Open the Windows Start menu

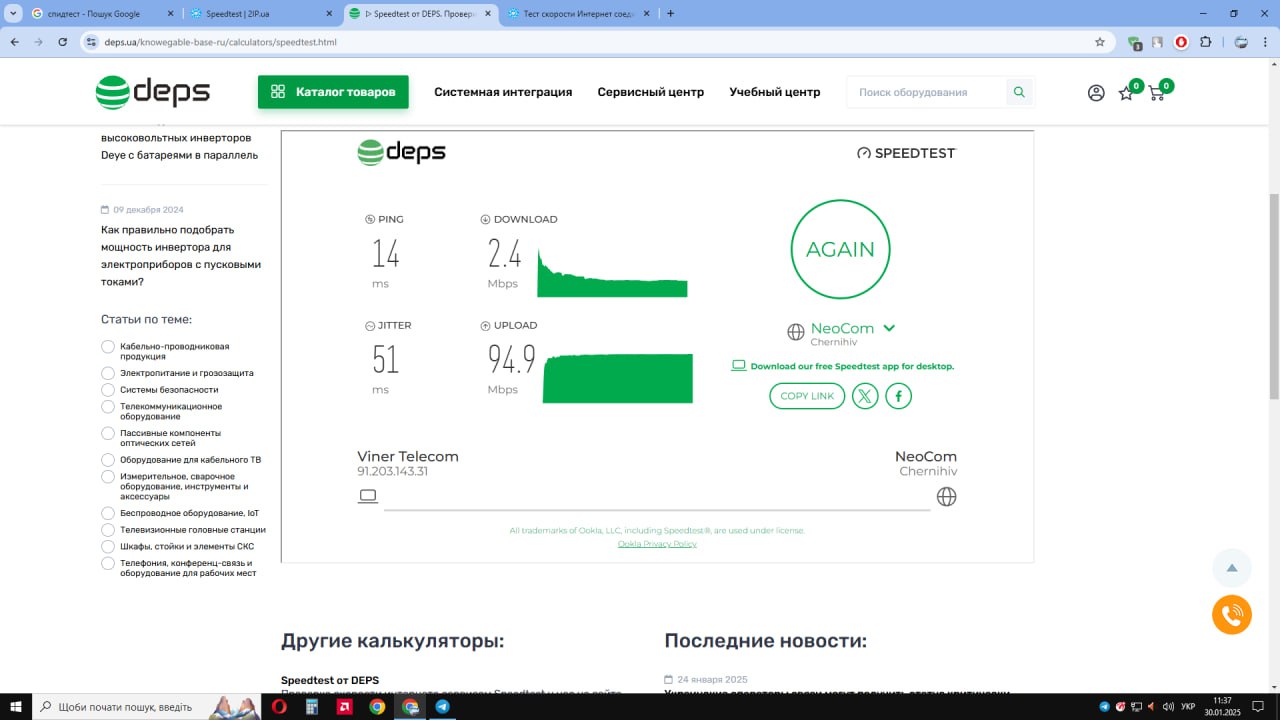[16, 706]
